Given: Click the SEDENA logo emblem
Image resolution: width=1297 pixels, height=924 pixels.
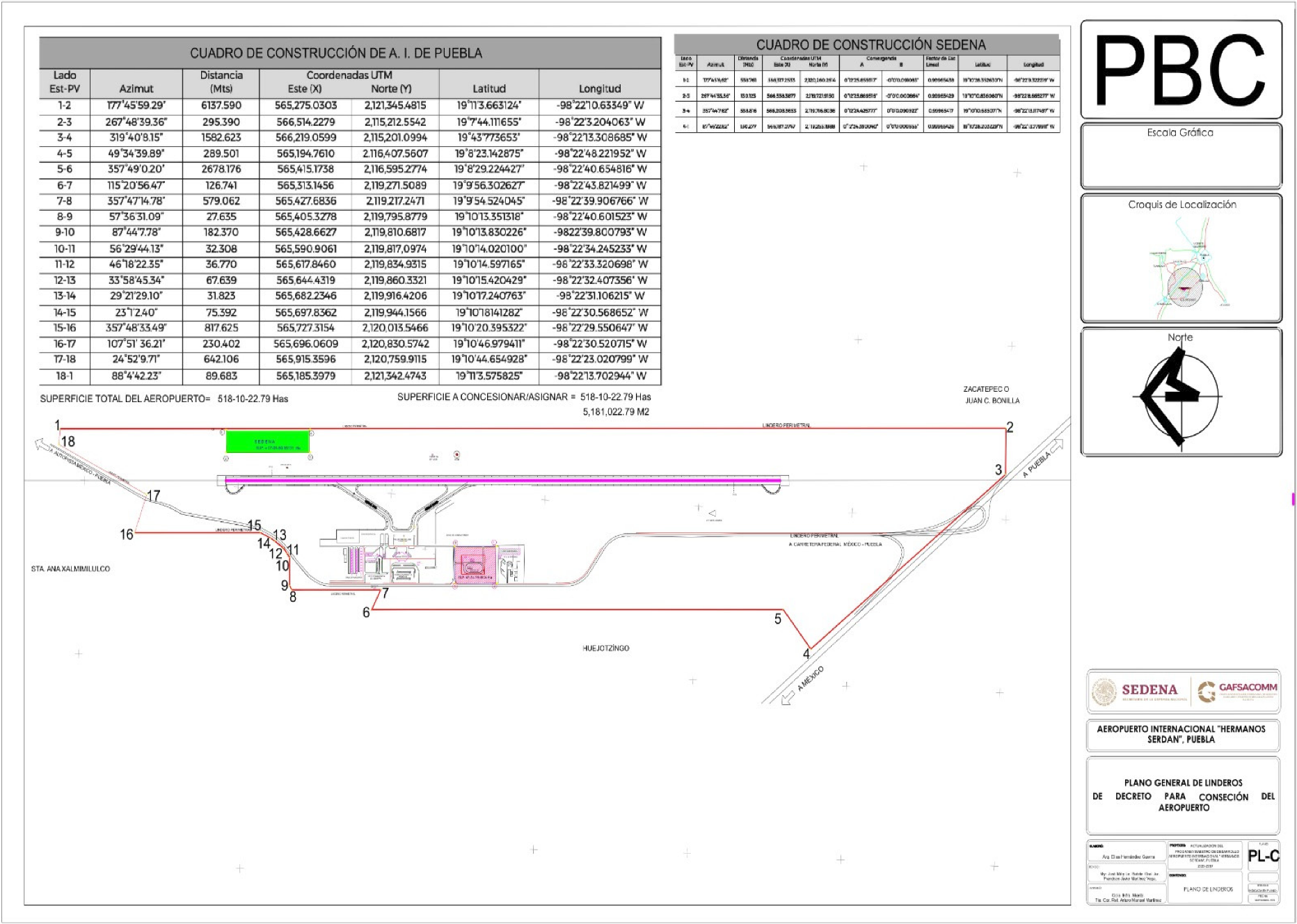Looking at the screenshot, I should (1104, 692).
